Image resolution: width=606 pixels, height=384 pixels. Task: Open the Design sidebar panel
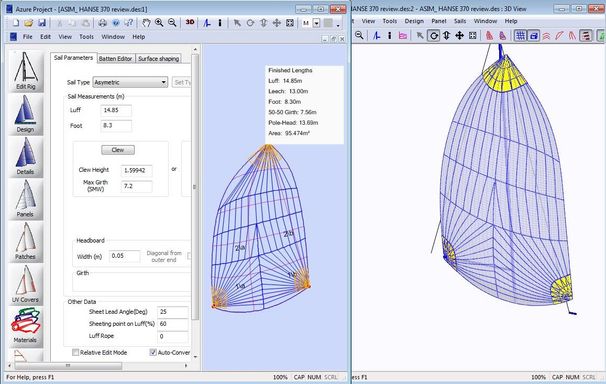(x=26, y=114)
